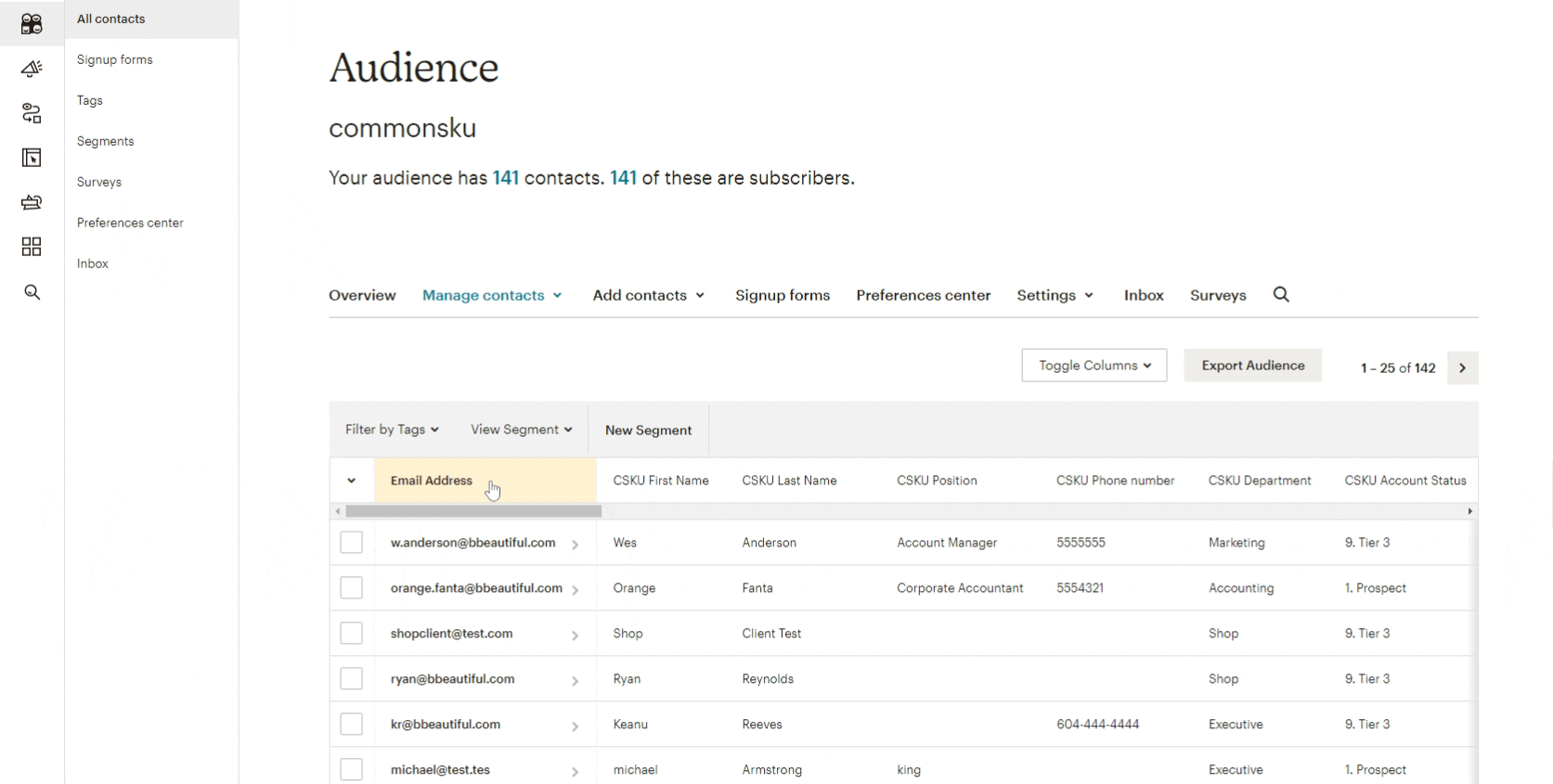Screen dimensions: 1553x784
Task: Switch to the Signup forms tab
Action: click(783, 295)
